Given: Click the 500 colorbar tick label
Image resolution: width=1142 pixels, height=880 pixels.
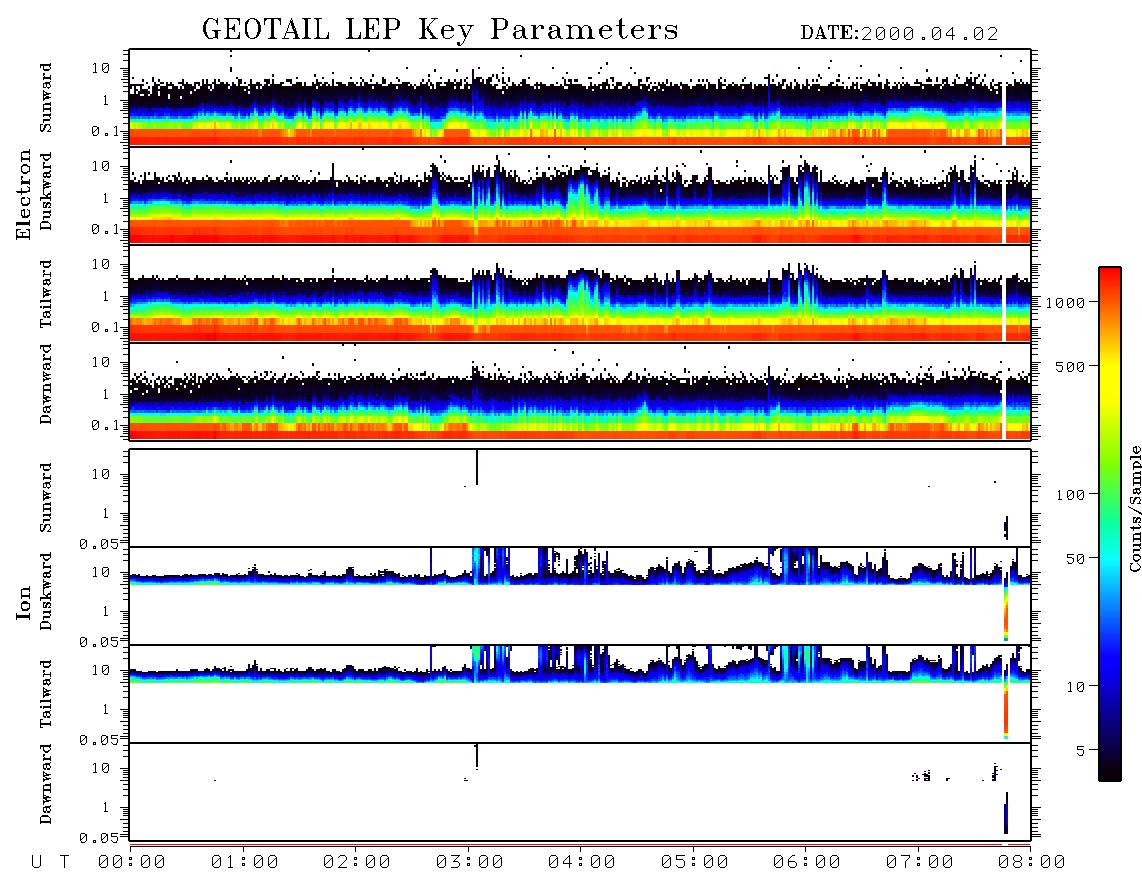Looking at the screenshot, I should (1071, 367).
